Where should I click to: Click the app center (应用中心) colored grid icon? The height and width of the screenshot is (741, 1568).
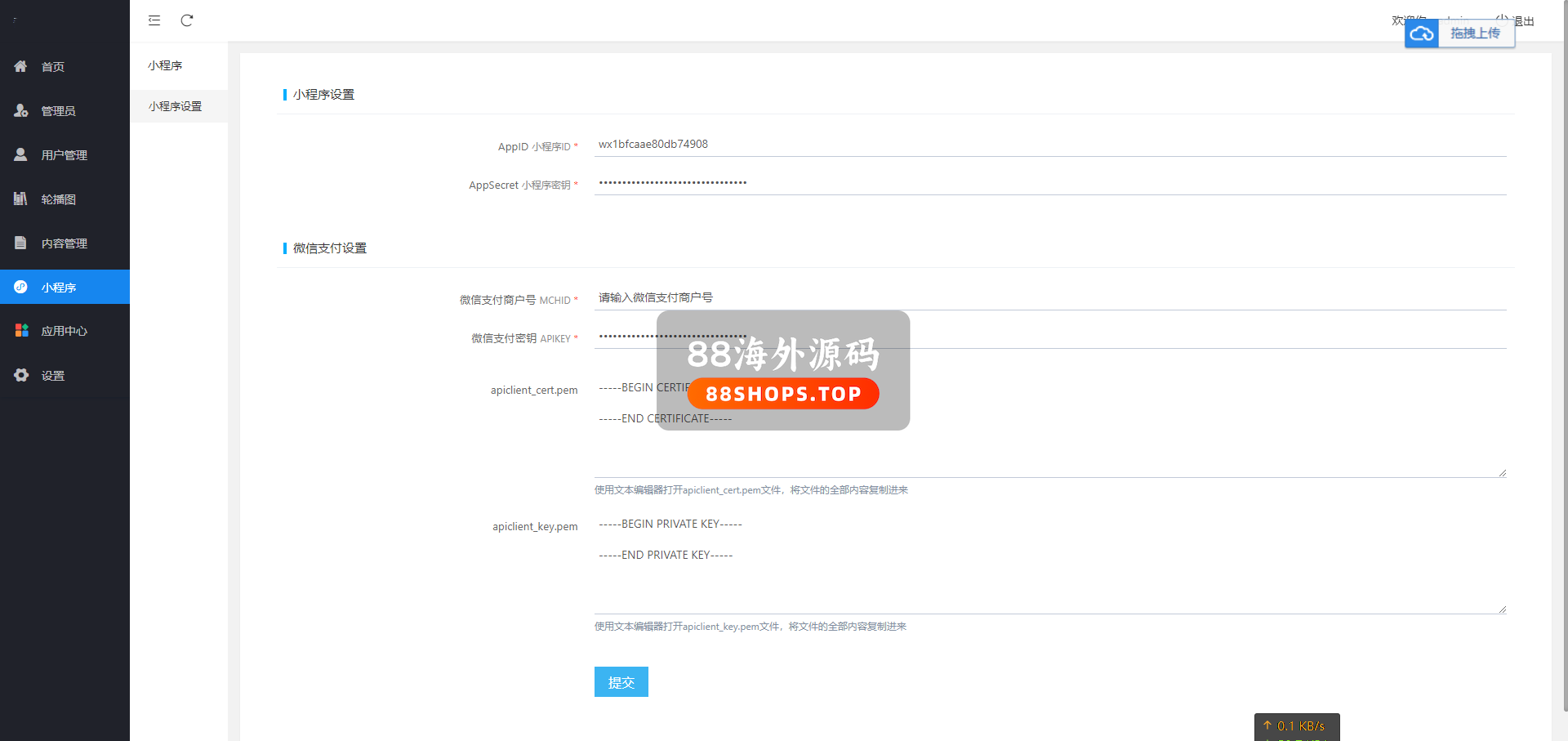pos(21,330)
